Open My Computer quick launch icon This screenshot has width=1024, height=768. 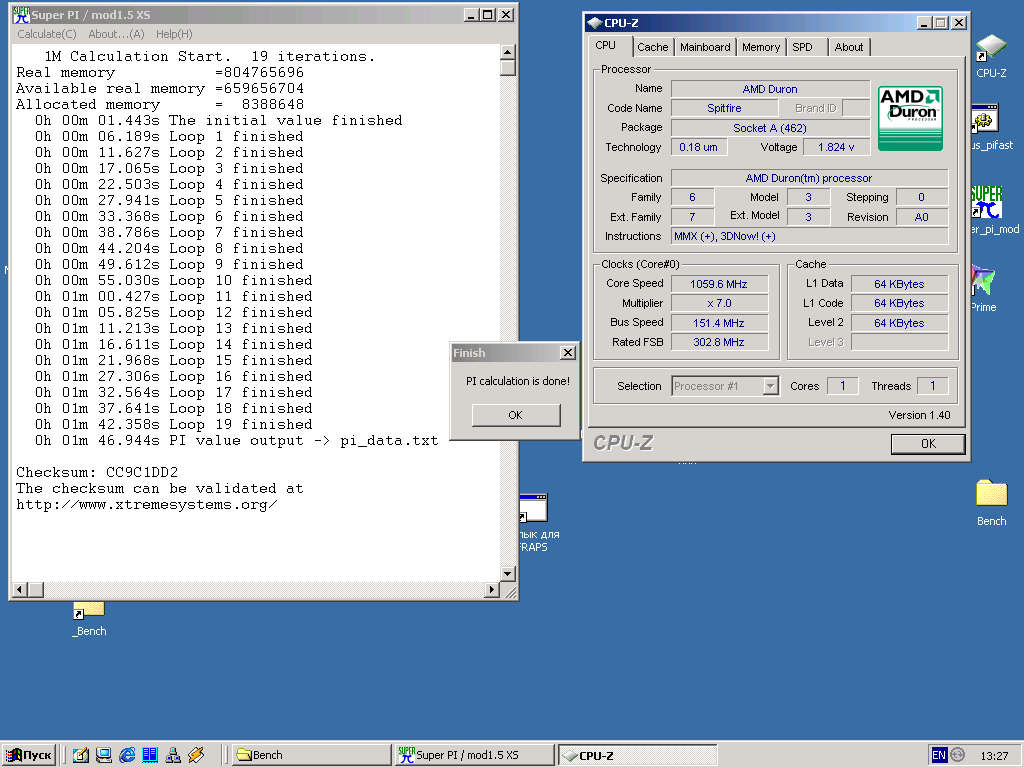pos(103,755)
